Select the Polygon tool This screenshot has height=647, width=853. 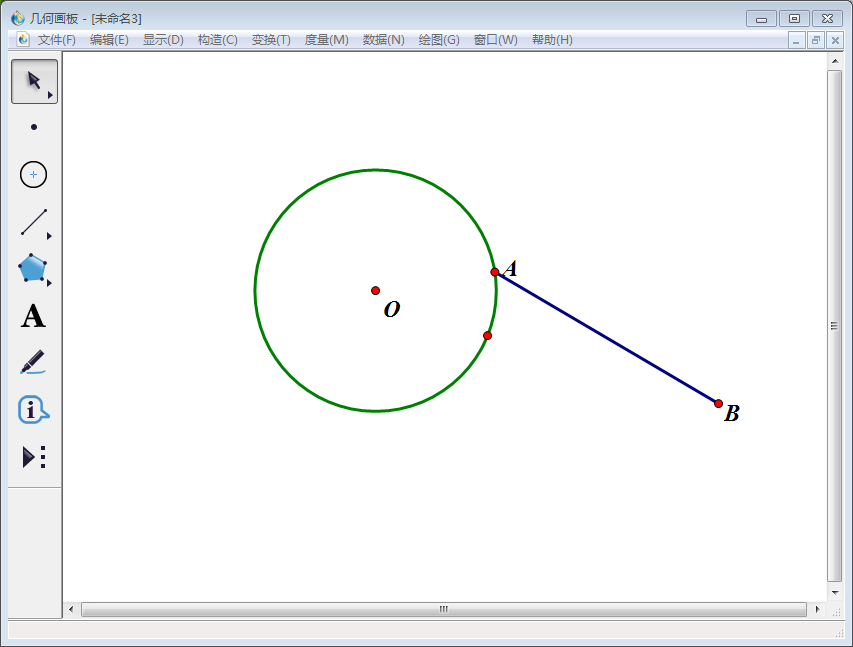[x=32, y=268]
